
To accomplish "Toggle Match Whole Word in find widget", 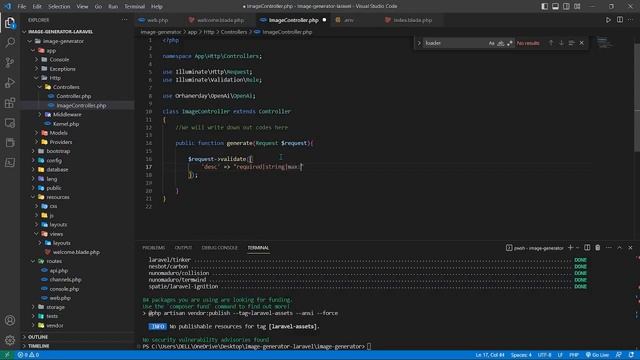I will point(500,43).
